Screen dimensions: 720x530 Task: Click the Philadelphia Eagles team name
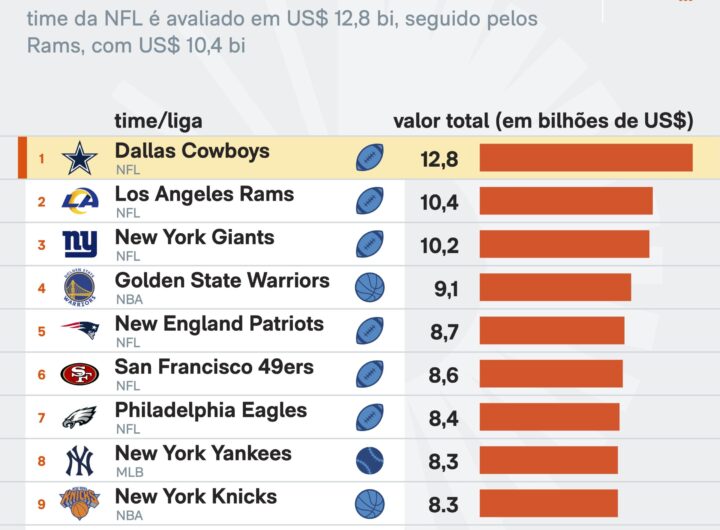pyautogui.click(x=211, y=410)
